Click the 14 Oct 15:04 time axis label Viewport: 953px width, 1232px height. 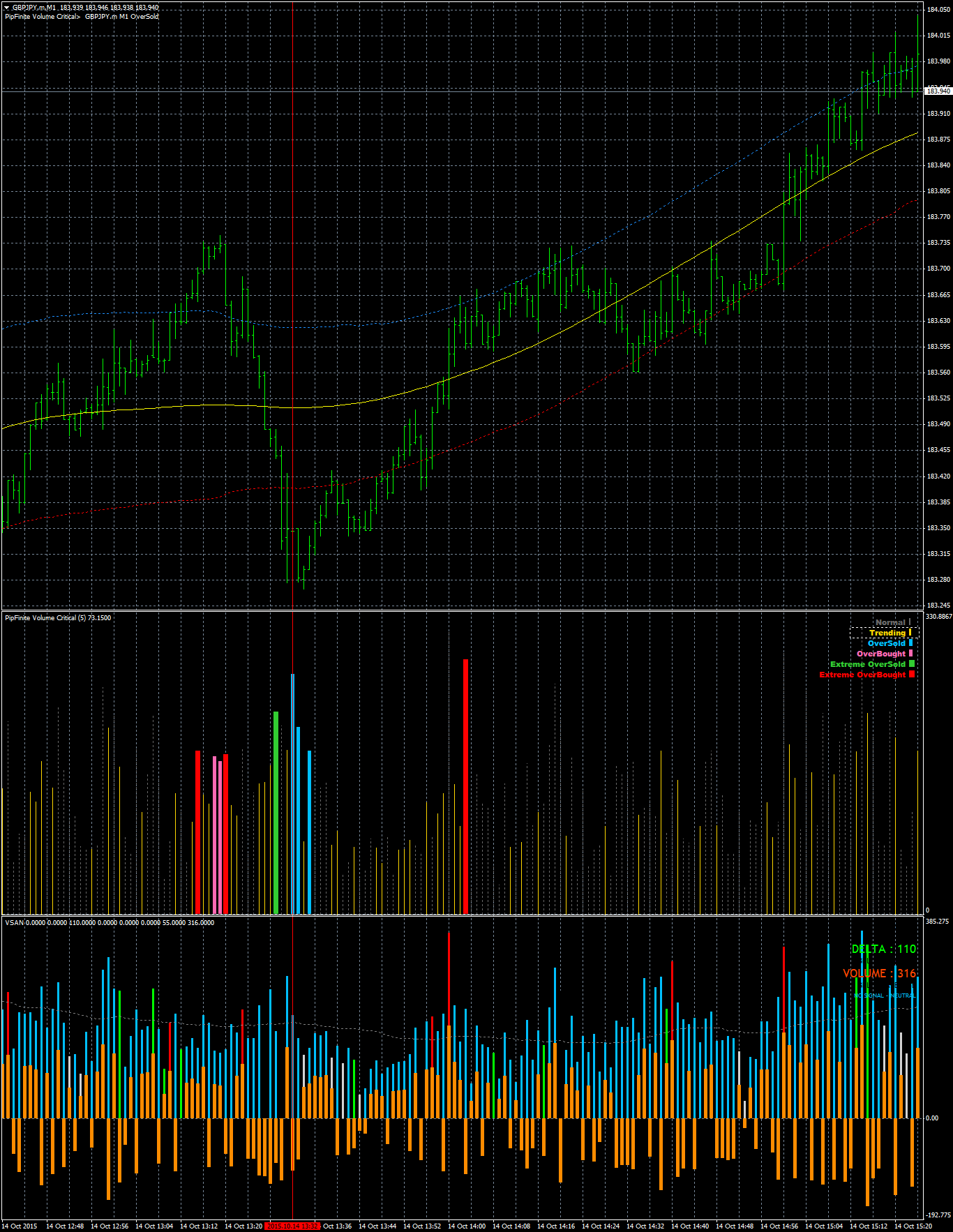click(x=824, y=1226)
